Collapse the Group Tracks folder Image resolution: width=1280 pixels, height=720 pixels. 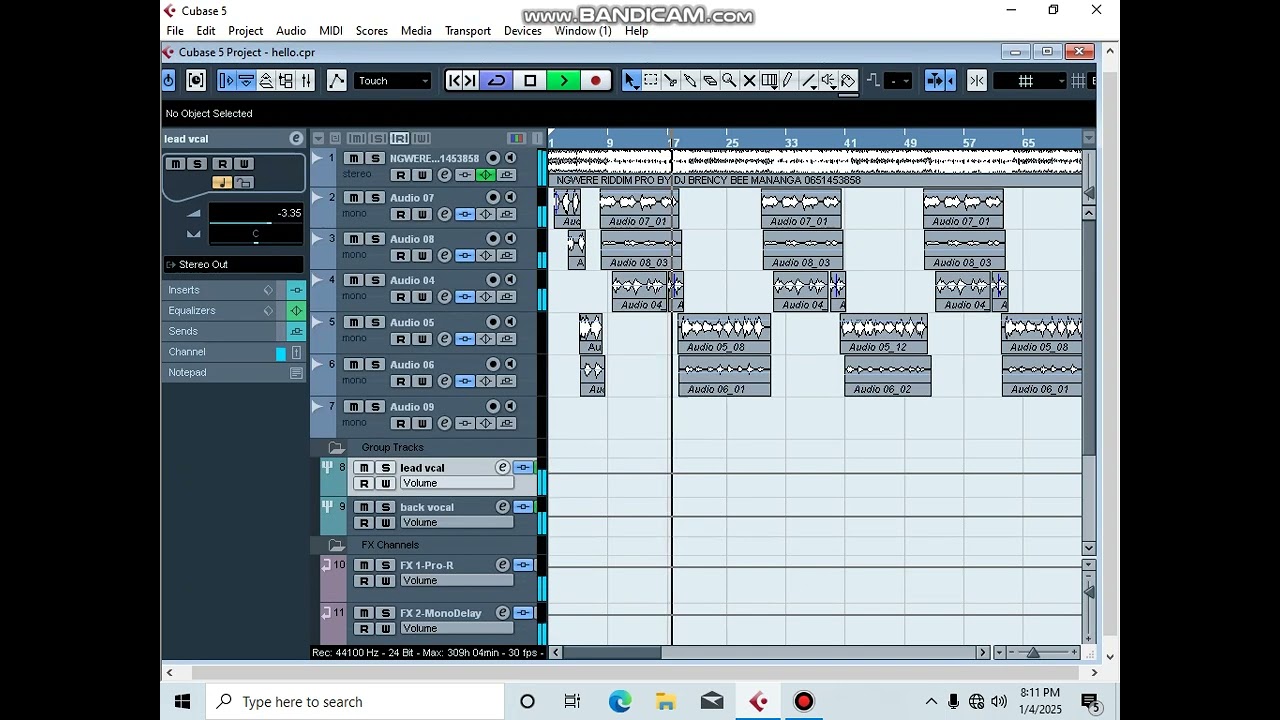[336, 448]
